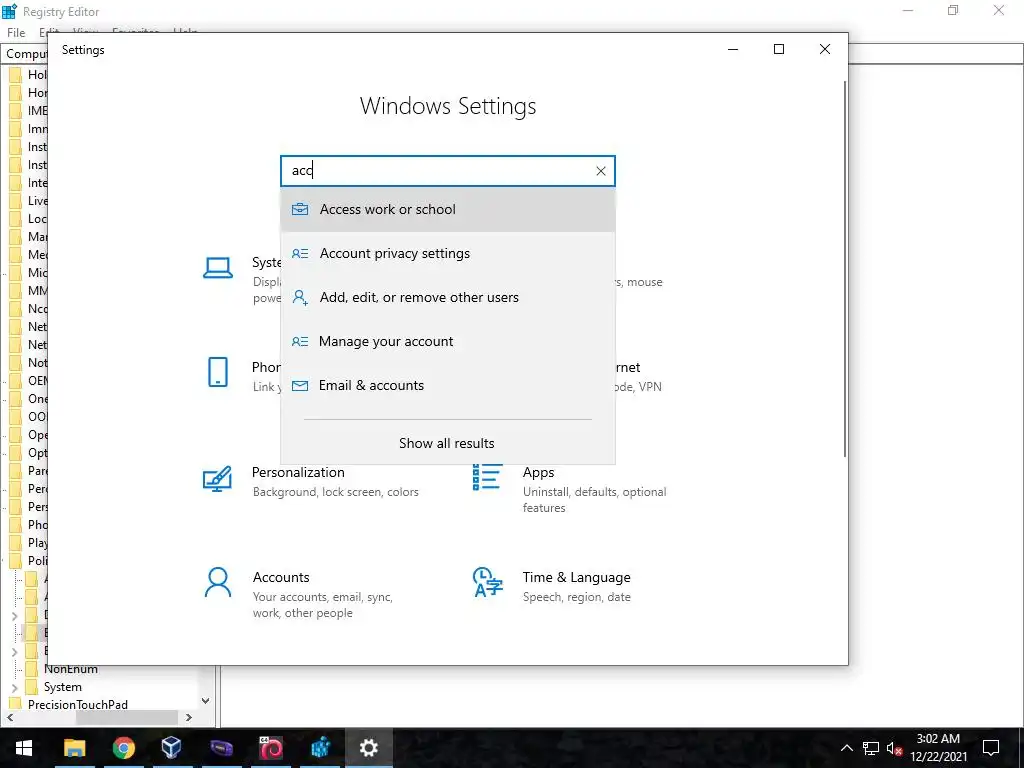Click the Account privacy settings icon
The image size is (1024, 768).
click(x=300, y=253)
